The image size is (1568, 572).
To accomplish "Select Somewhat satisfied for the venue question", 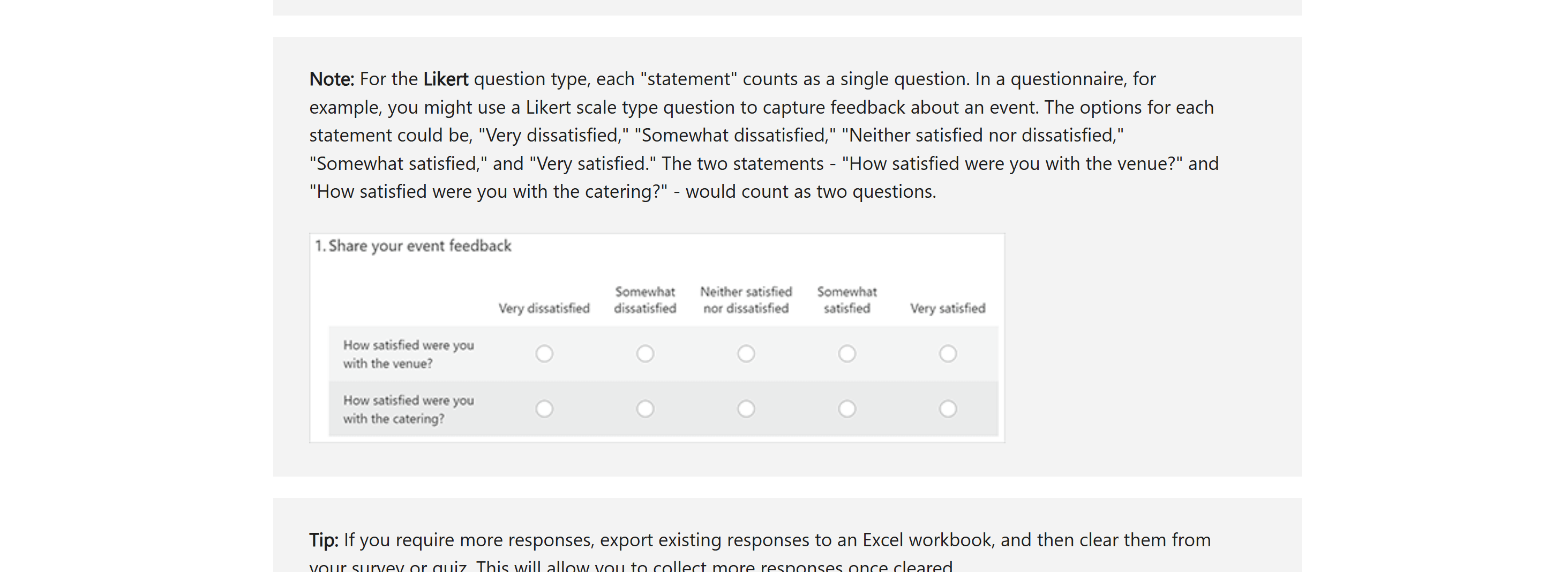I will 847,353.
